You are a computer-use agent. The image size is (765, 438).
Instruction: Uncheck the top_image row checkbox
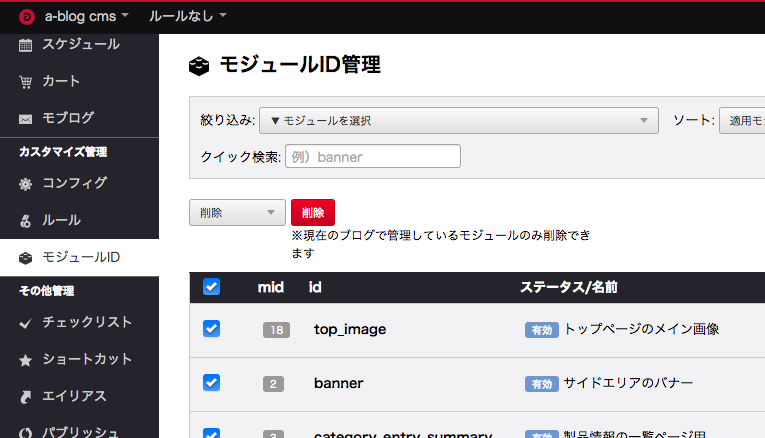coord(211,329)
